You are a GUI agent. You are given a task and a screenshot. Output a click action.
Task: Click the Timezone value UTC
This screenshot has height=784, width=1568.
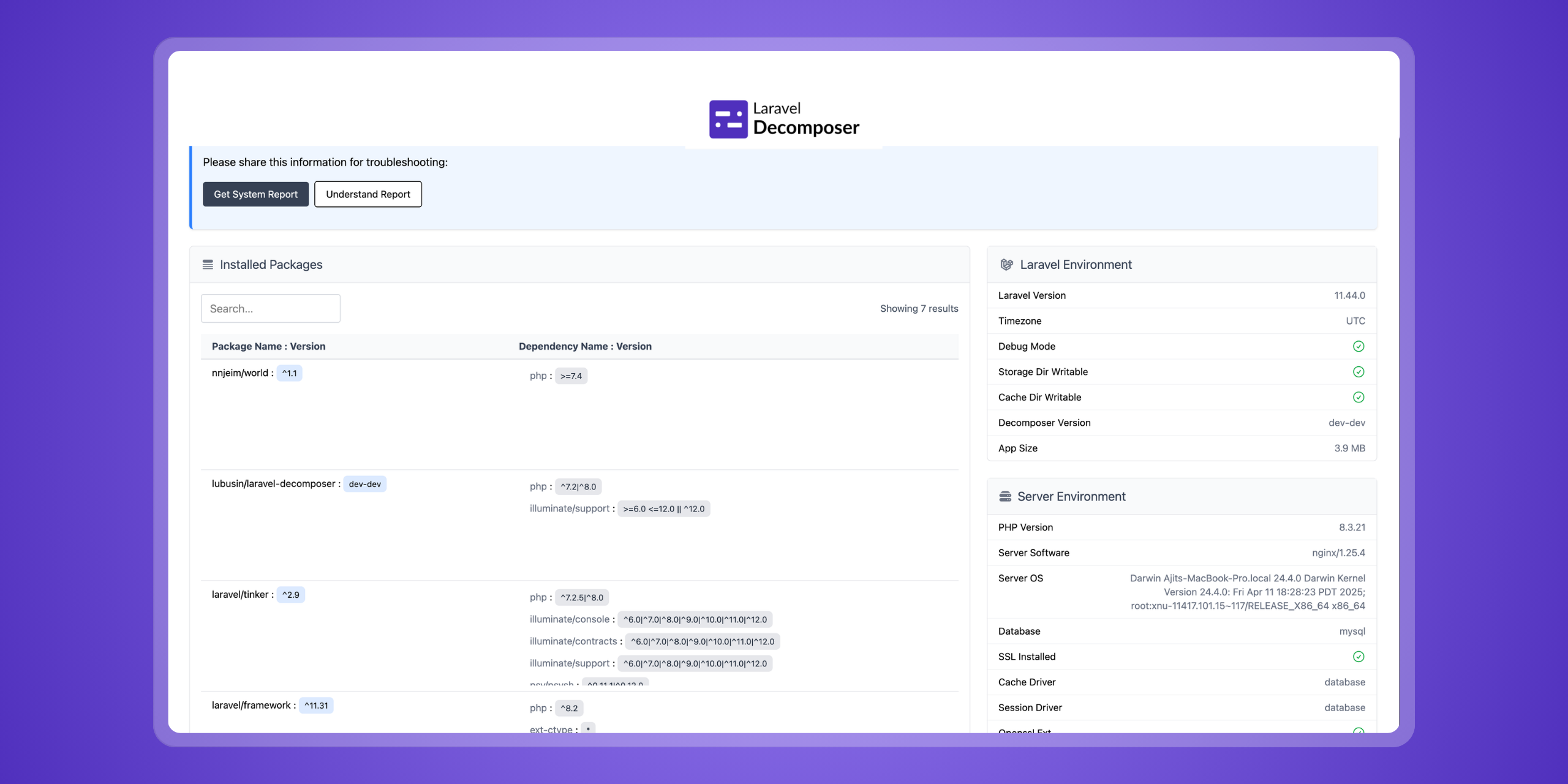point(1355,321)
